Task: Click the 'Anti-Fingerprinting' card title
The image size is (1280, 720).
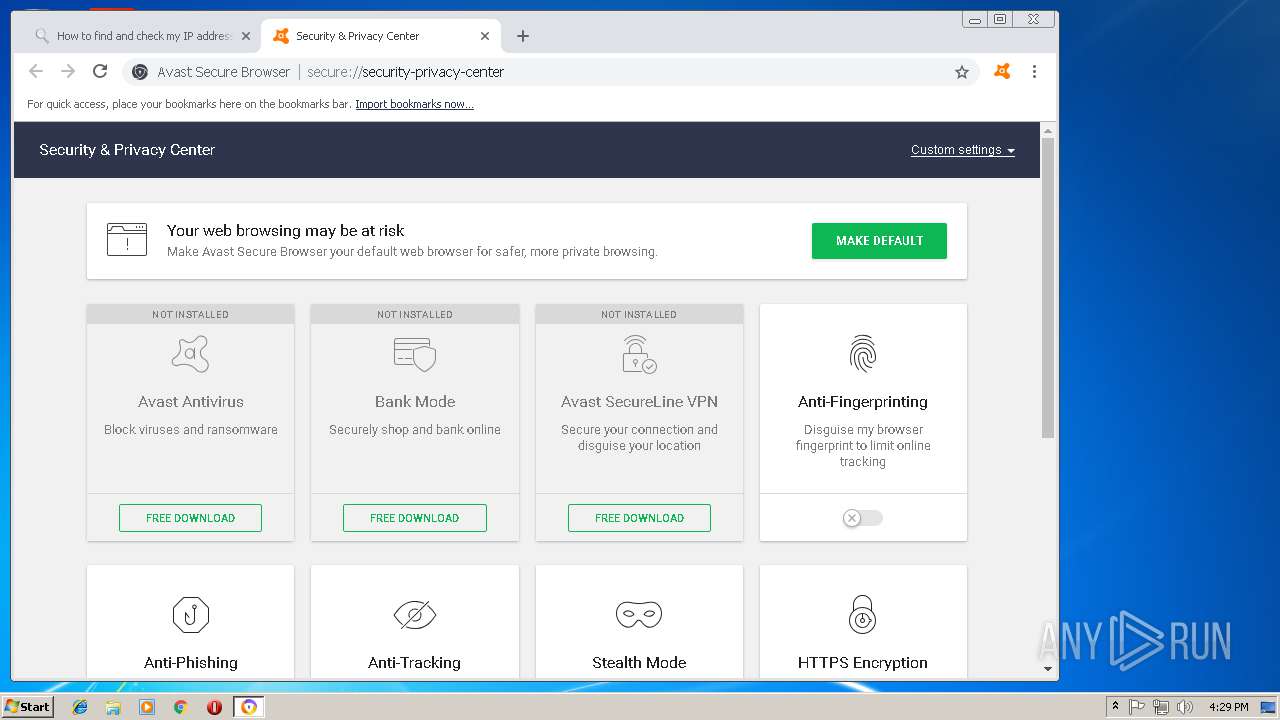Action: pos(863,402)
